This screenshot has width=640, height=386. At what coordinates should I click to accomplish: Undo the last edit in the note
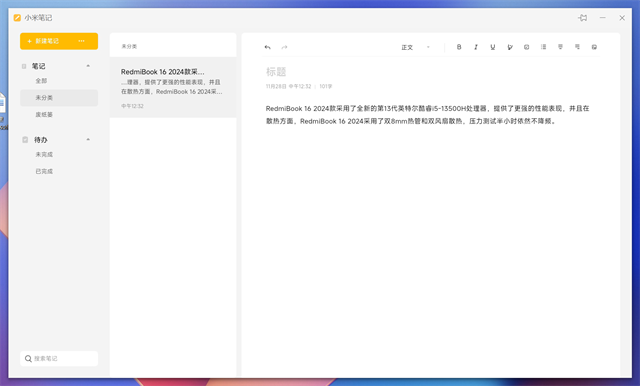[x=267, y=47]
